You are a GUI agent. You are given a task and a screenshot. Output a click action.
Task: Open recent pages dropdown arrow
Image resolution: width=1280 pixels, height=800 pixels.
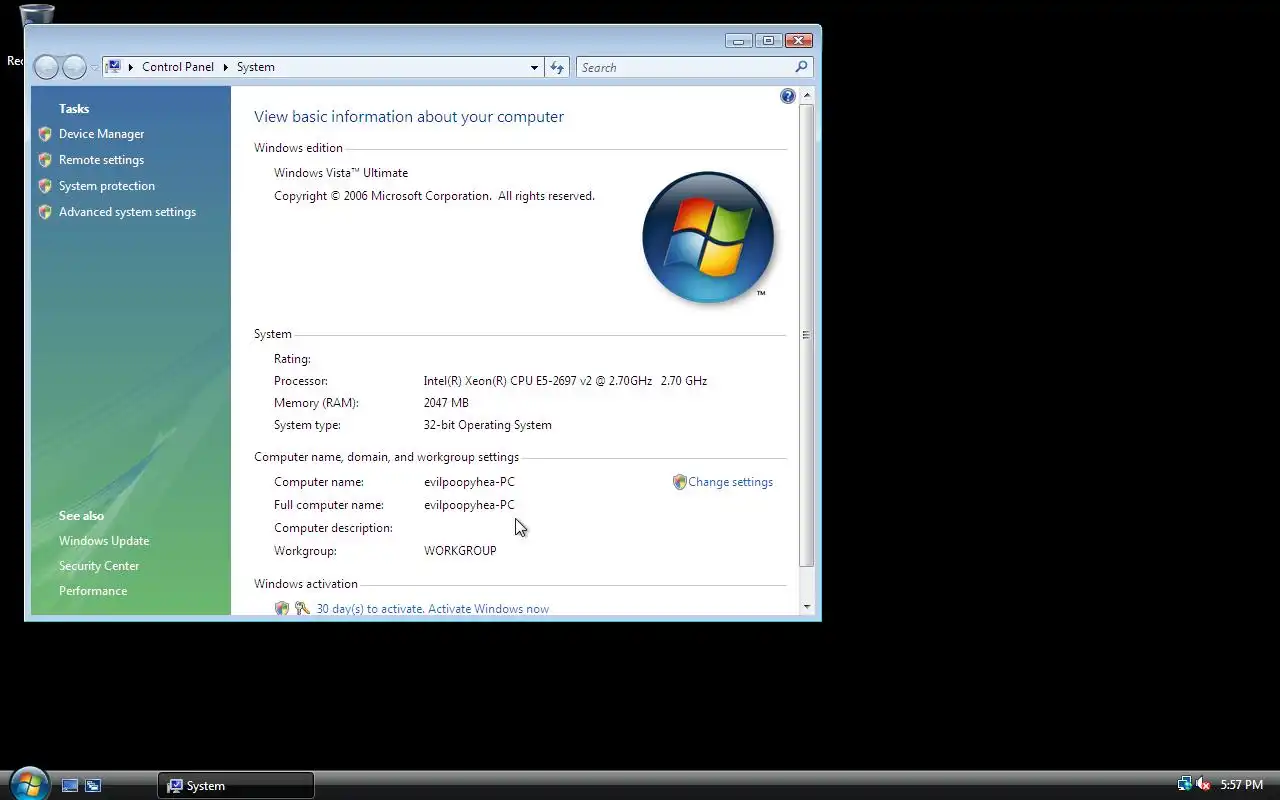point(94,68)
